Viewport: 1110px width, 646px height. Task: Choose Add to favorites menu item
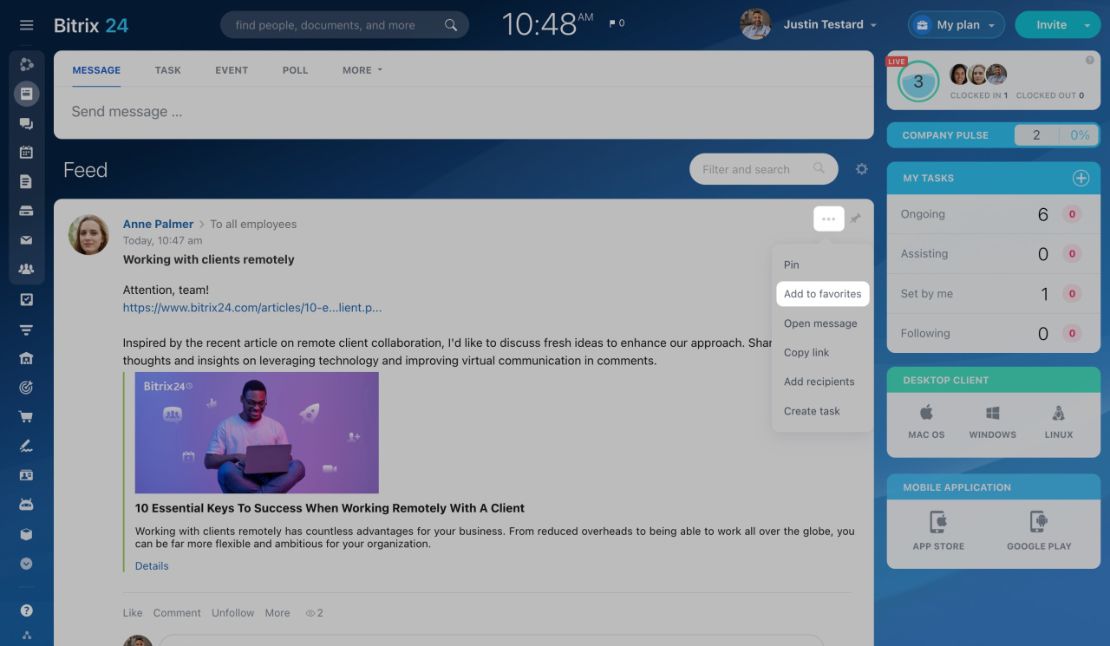[822, 294]
